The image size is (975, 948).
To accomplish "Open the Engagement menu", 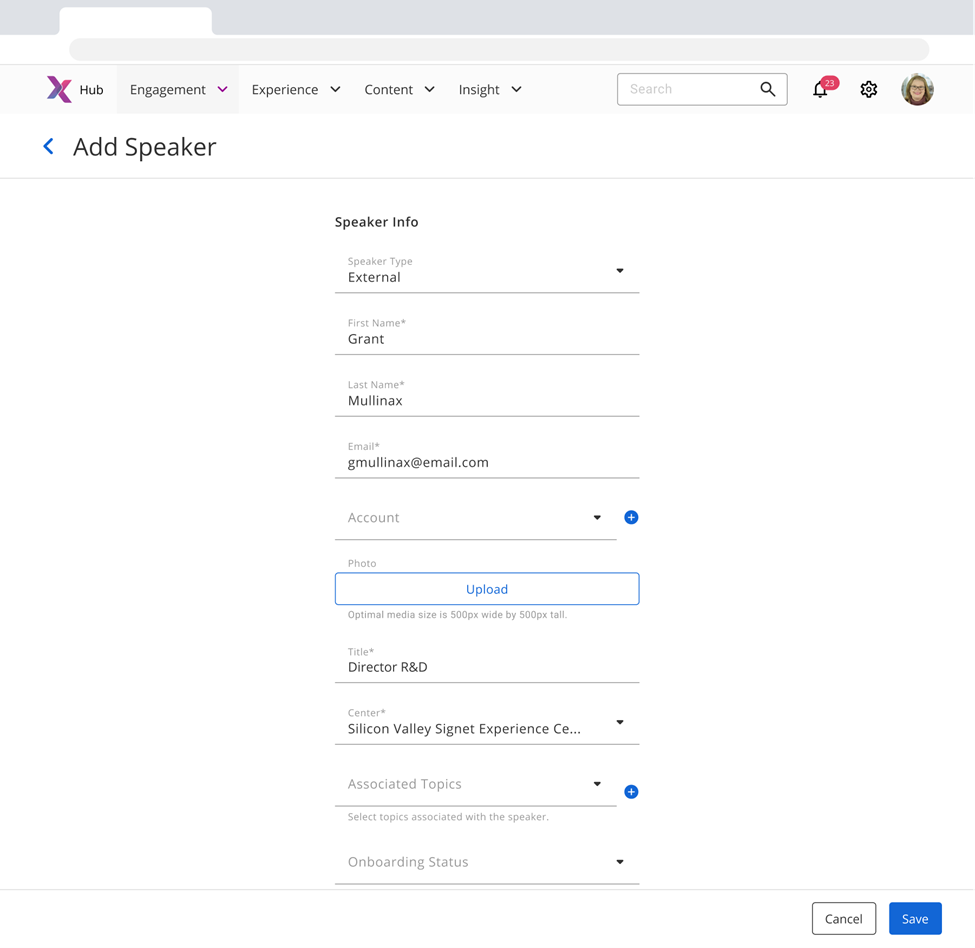I will click(178, 90).
